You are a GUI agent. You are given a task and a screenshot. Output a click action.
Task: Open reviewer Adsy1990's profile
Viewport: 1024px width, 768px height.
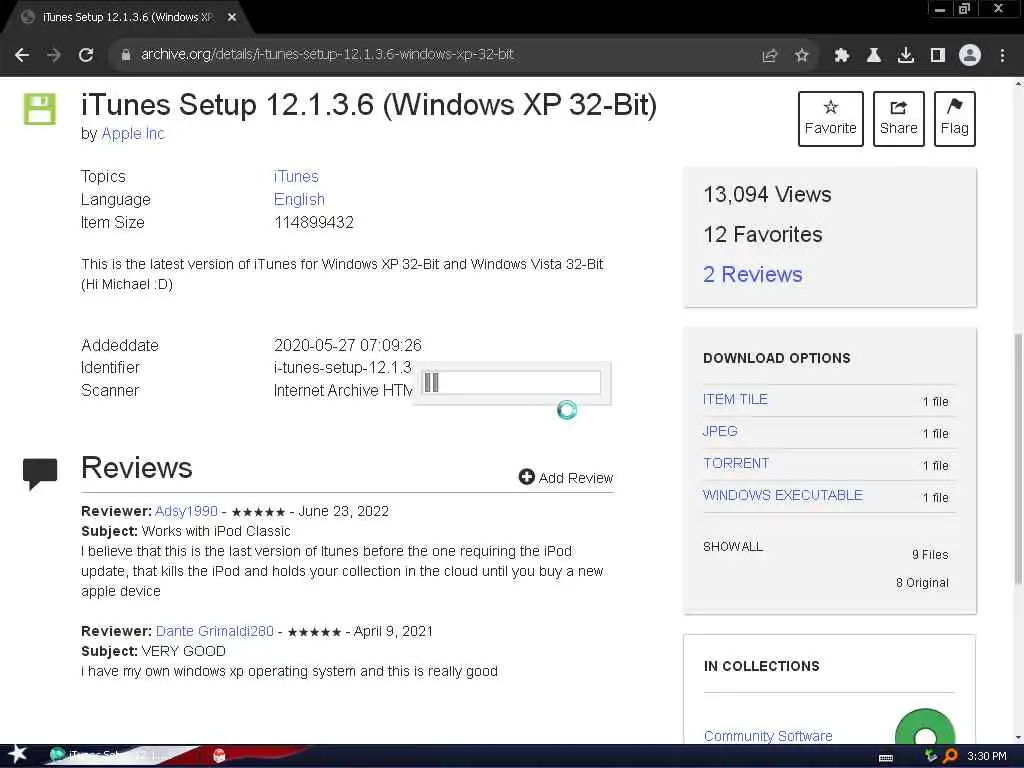(186, 511)
